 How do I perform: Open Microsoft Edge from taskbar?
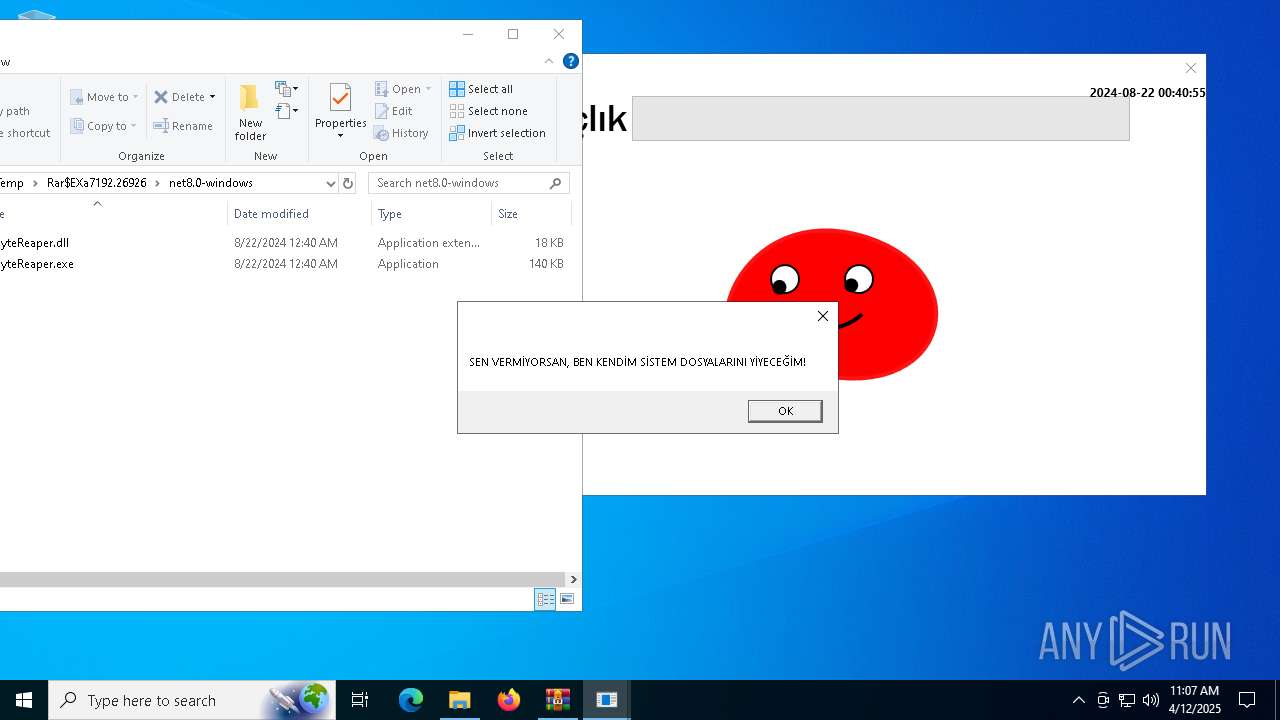(411, 700)
